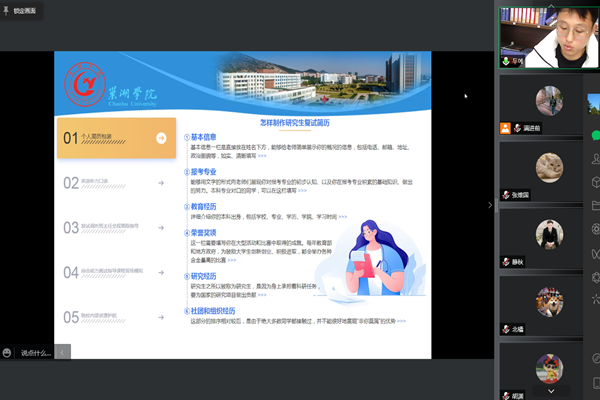Click the 教育经历 heading link
Screen dimensions: 600x400
pyautogui.click(x=203, y=206)
